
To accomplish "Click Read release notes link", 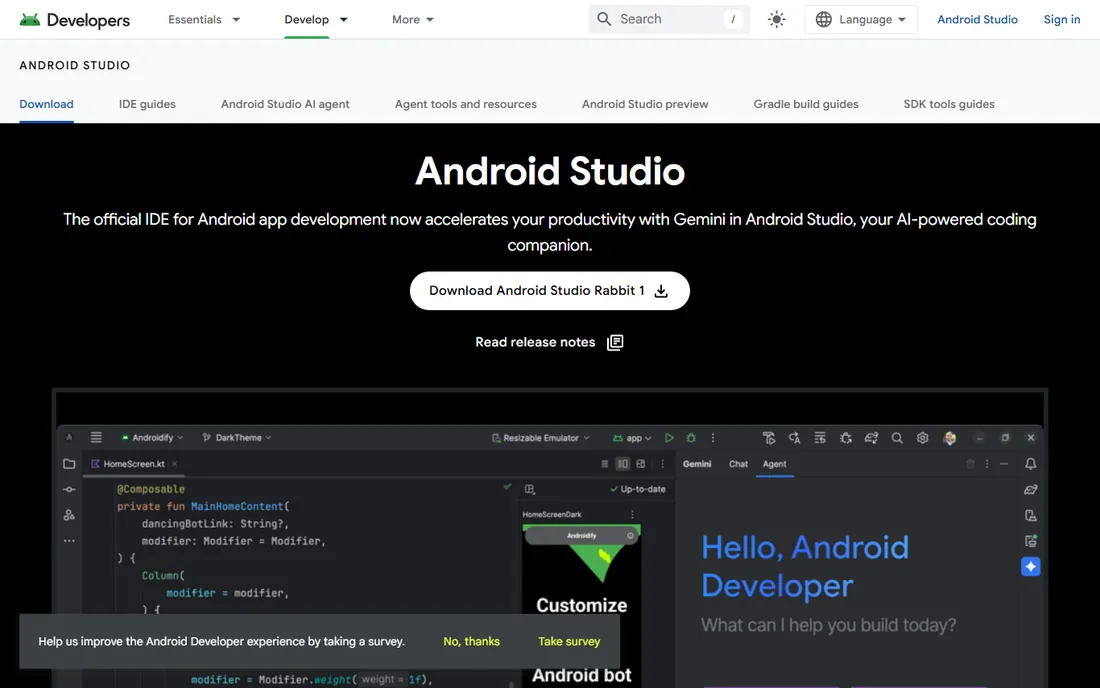I will pyautogui.click(x=535, y=342).
